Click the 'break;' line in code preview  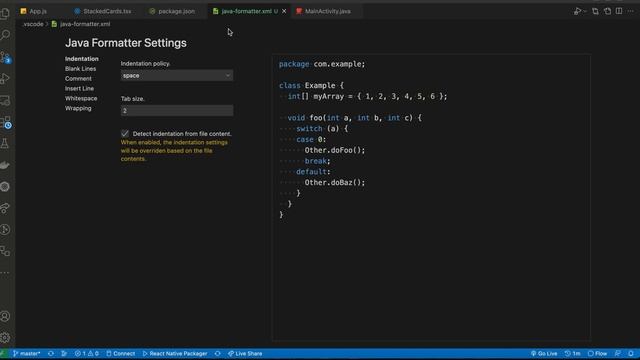point(318,161)
